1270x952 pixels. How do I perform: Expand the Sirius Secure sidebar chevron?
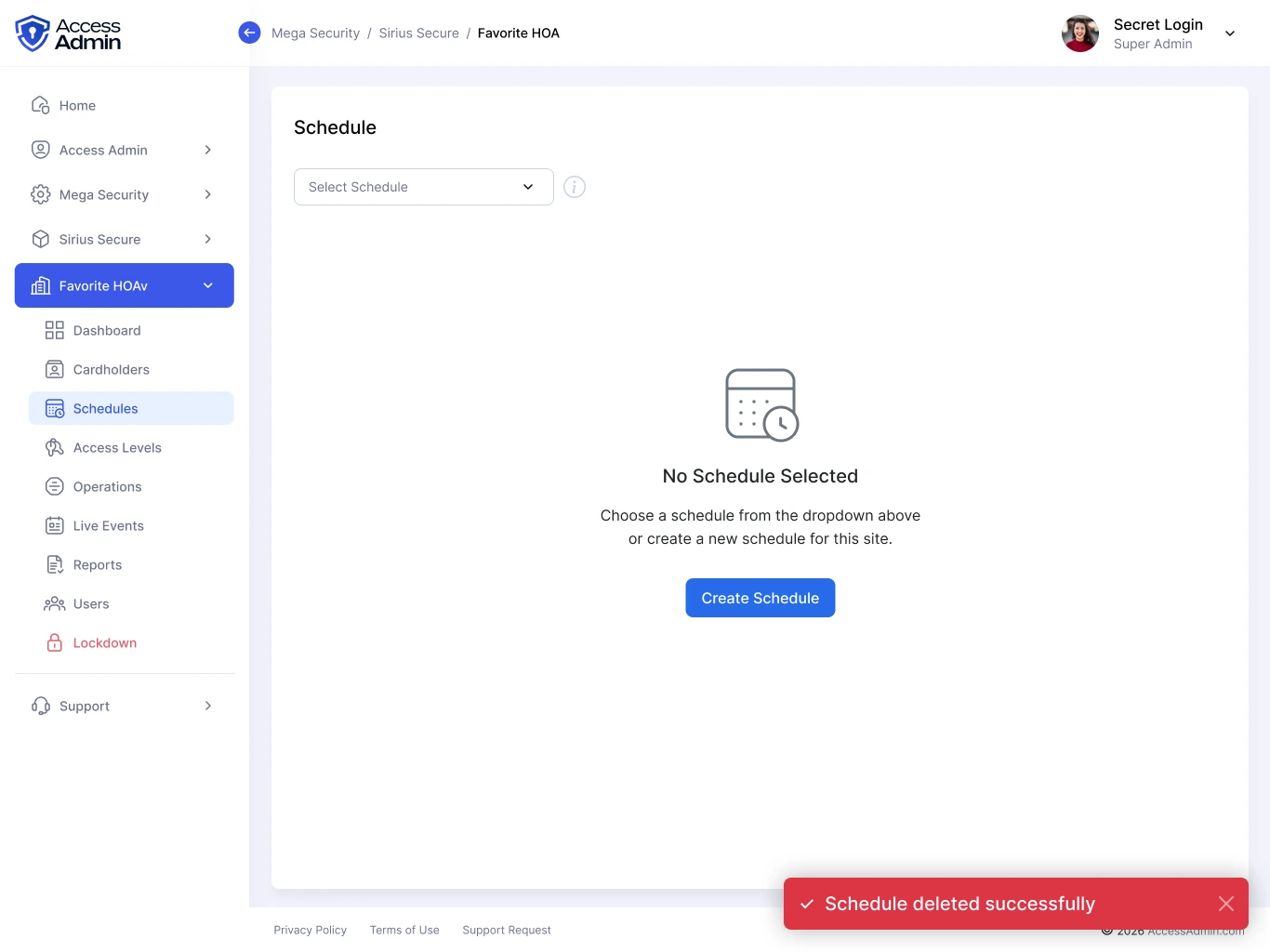[x=208, y=239]
